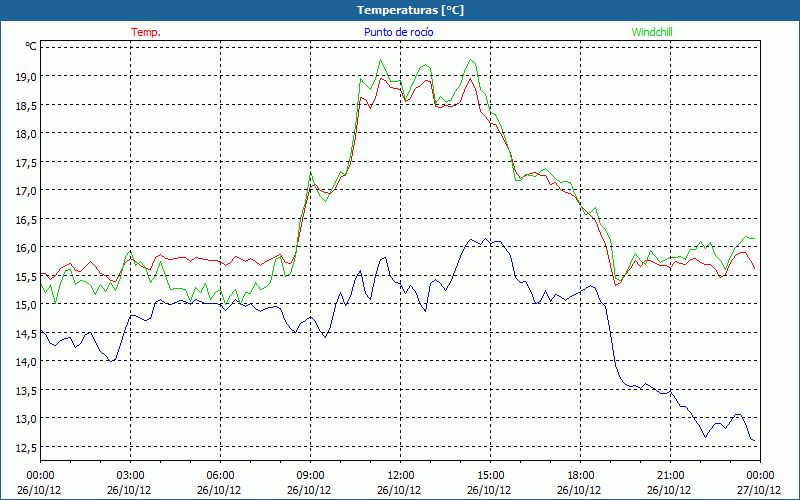Image resolution: width=800 pixels, height=500 pixels.
Task: Select the green 'Windchill' legend label
Action: point(652,32)
